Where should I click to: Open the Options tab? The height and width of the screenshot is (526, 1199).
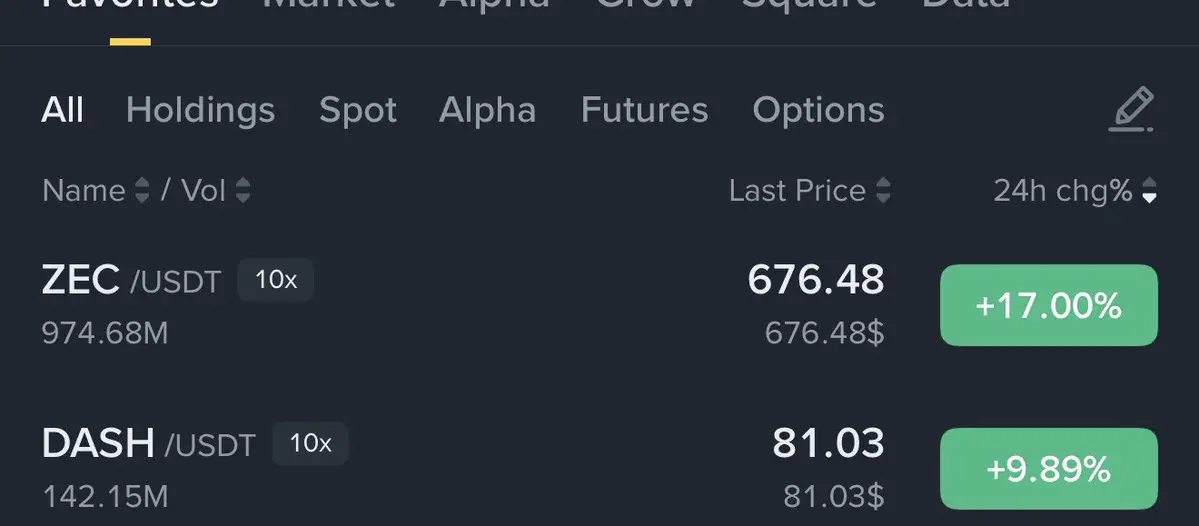click(x=818, y=110)
